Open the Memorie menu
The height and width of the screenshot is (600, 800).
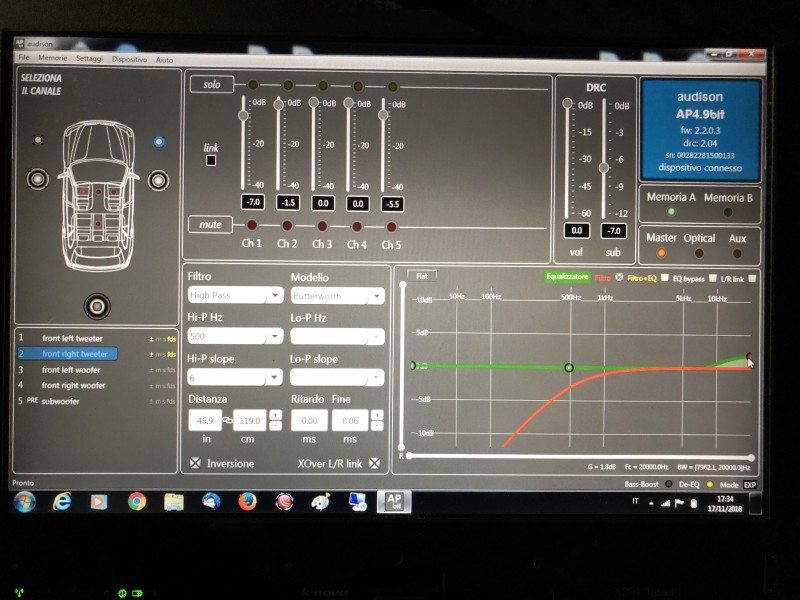53,58
